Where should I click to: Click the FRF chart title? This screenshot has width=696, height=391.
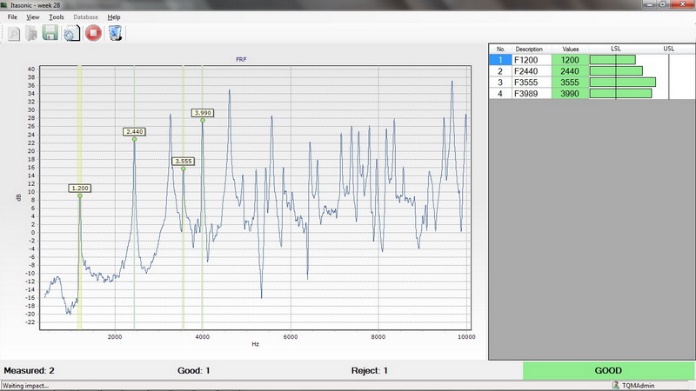[x=241, y=59]
